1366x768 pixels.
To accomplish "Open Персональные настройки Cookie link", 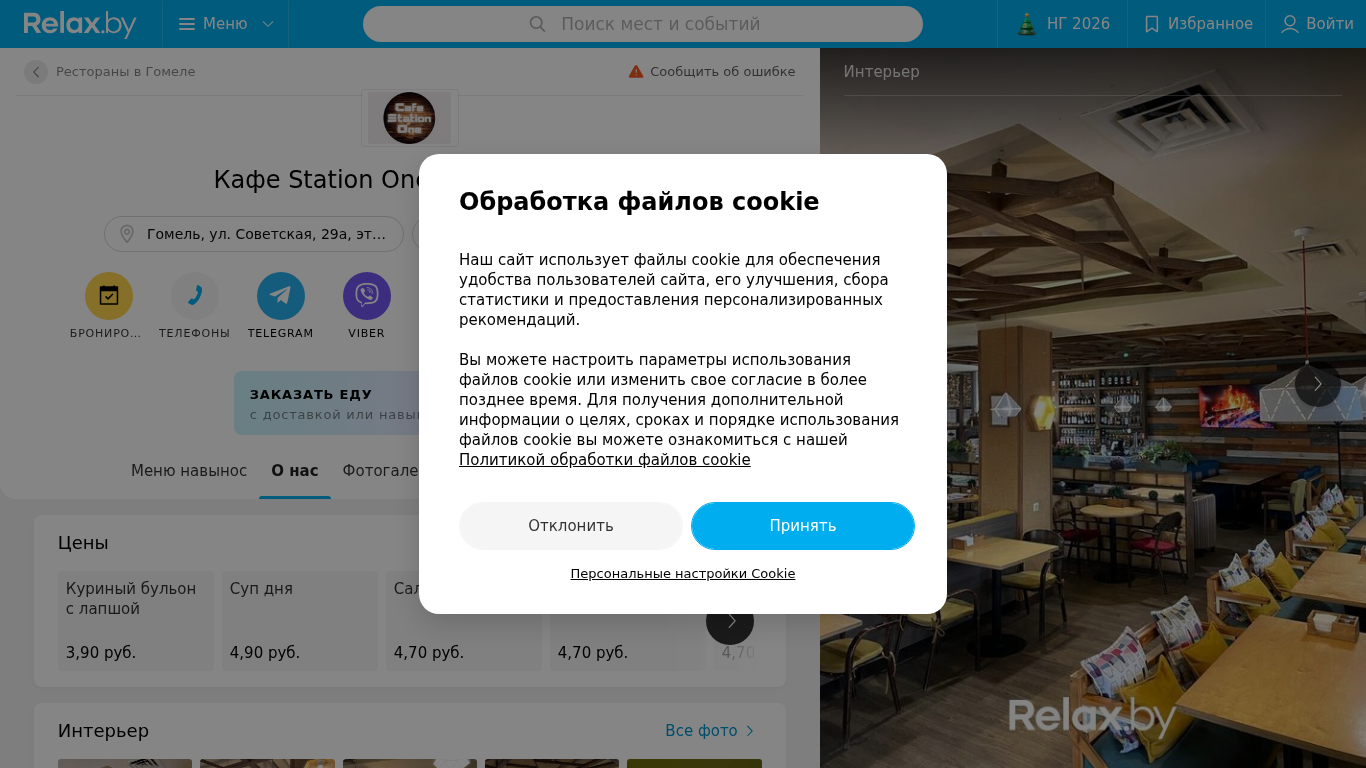I will click(683, 574).
